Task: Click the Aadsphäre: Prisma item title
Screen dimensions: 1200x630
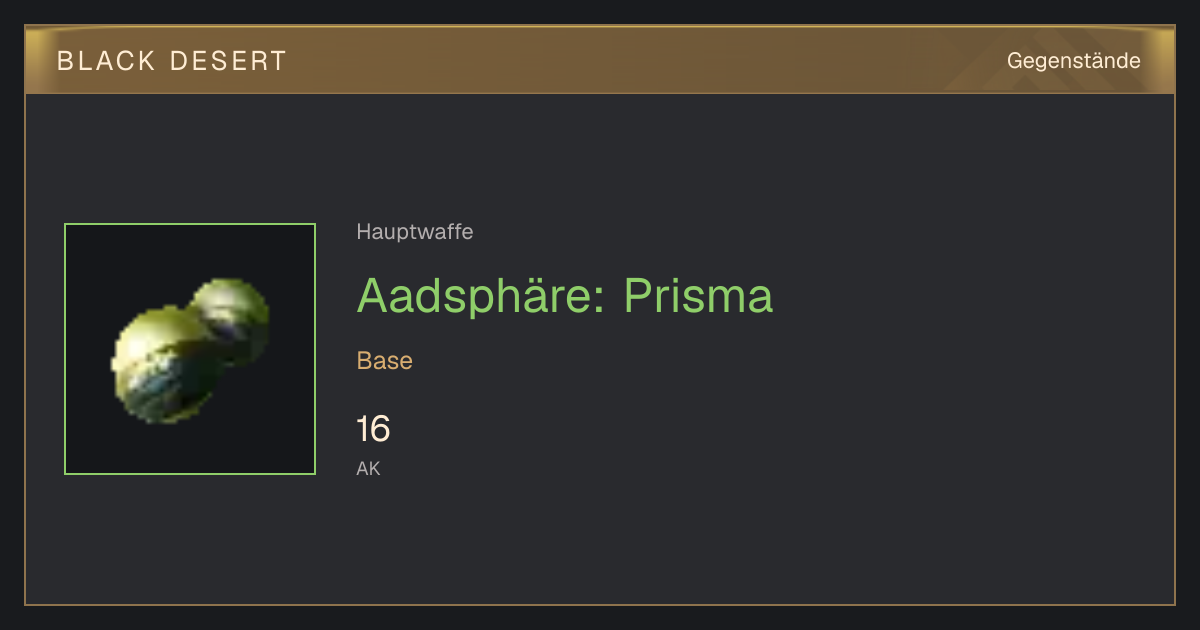Action: tap(565, 296)
